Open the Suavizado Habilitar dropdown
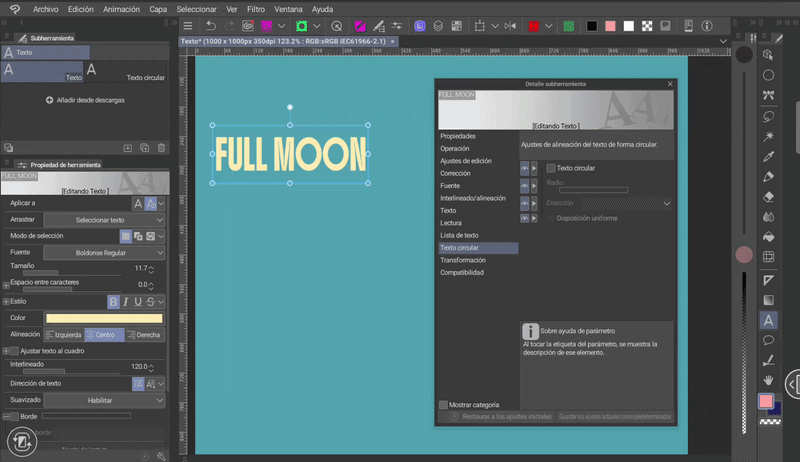This screenshot has width=800, height=462. coord(105,400)
